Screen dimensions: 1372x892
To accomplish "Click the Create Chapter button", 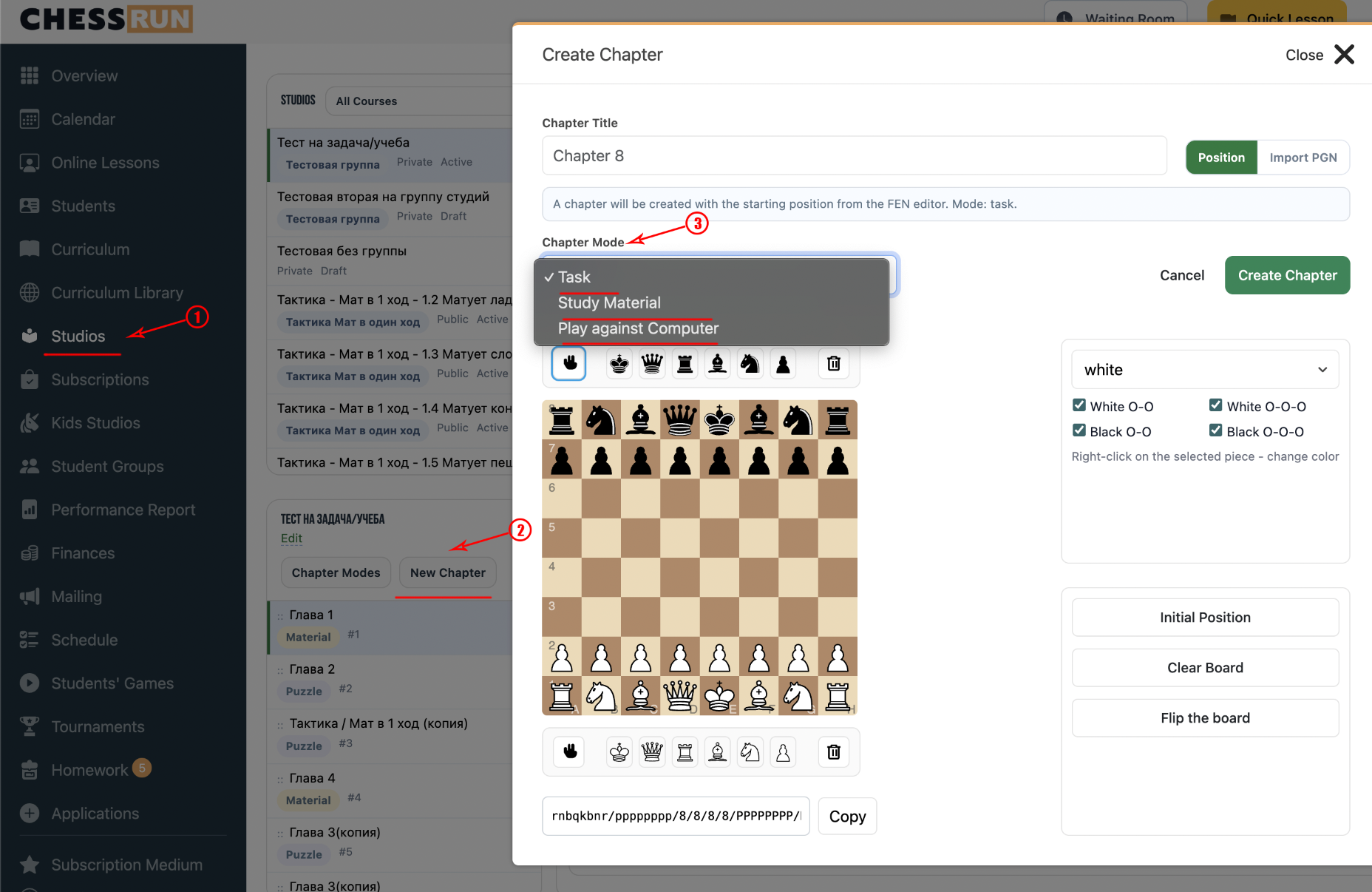I will (x=1287, y=275).
